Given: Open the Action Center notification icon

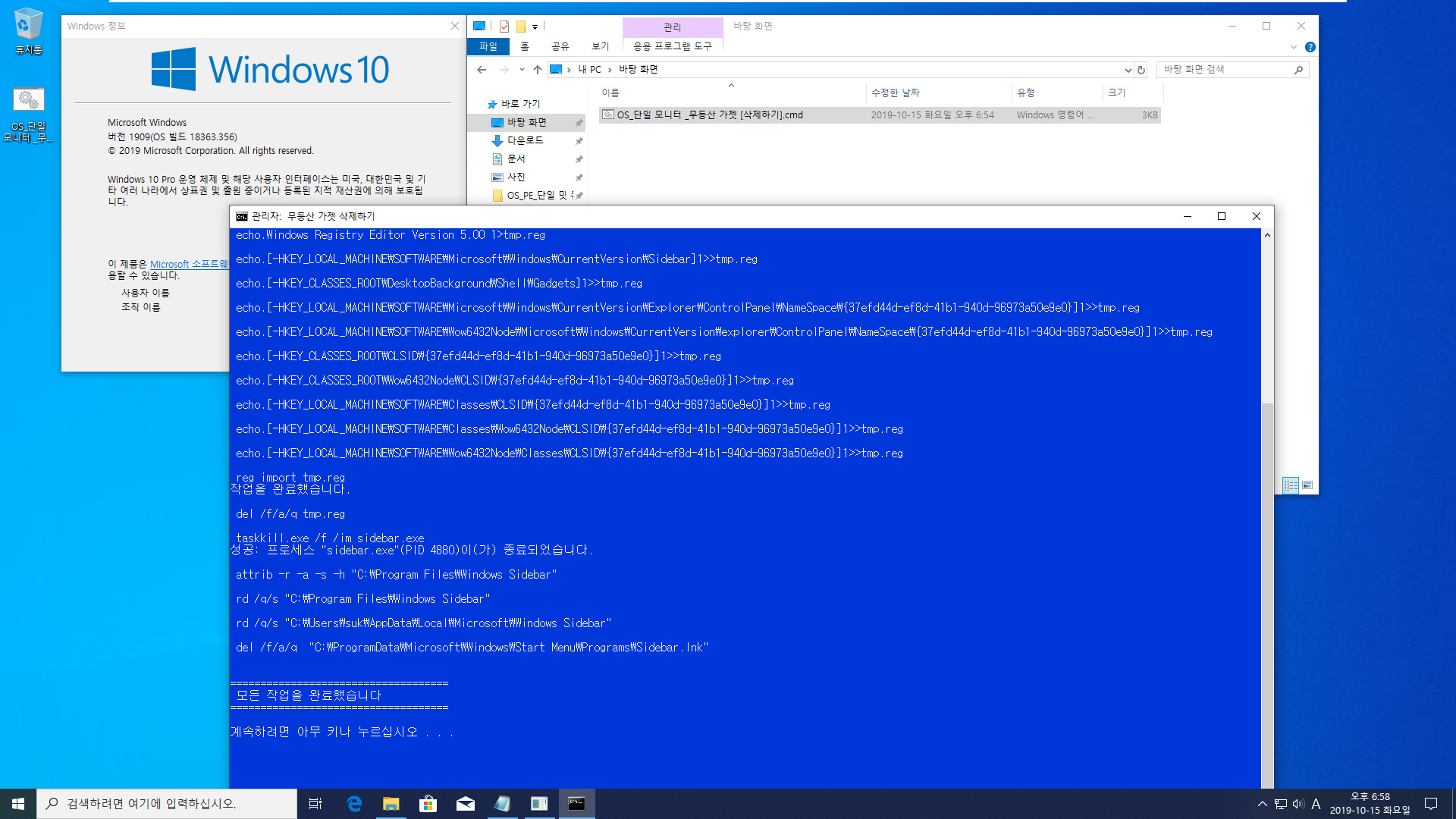Looking at the screenshot, I should pos(1431,804).
